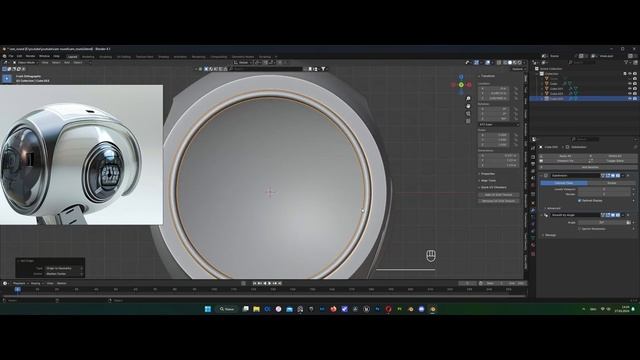Select Cube.001 in the outliner
This screenshot has width=640, height=360.
(556, 89)
